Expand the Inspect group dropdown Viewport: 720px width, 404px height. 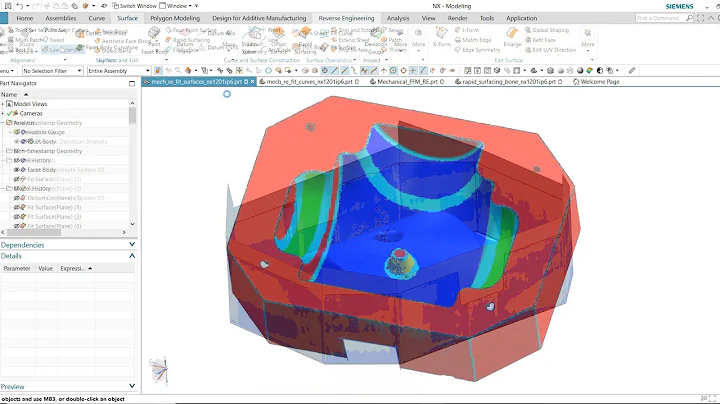[x=386, y=60]
